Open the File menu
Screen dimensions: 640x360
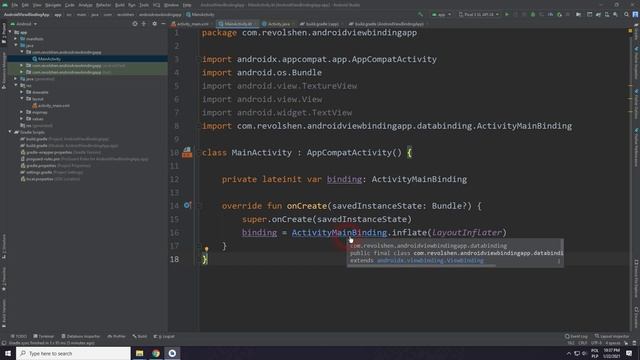click(15, 5)
